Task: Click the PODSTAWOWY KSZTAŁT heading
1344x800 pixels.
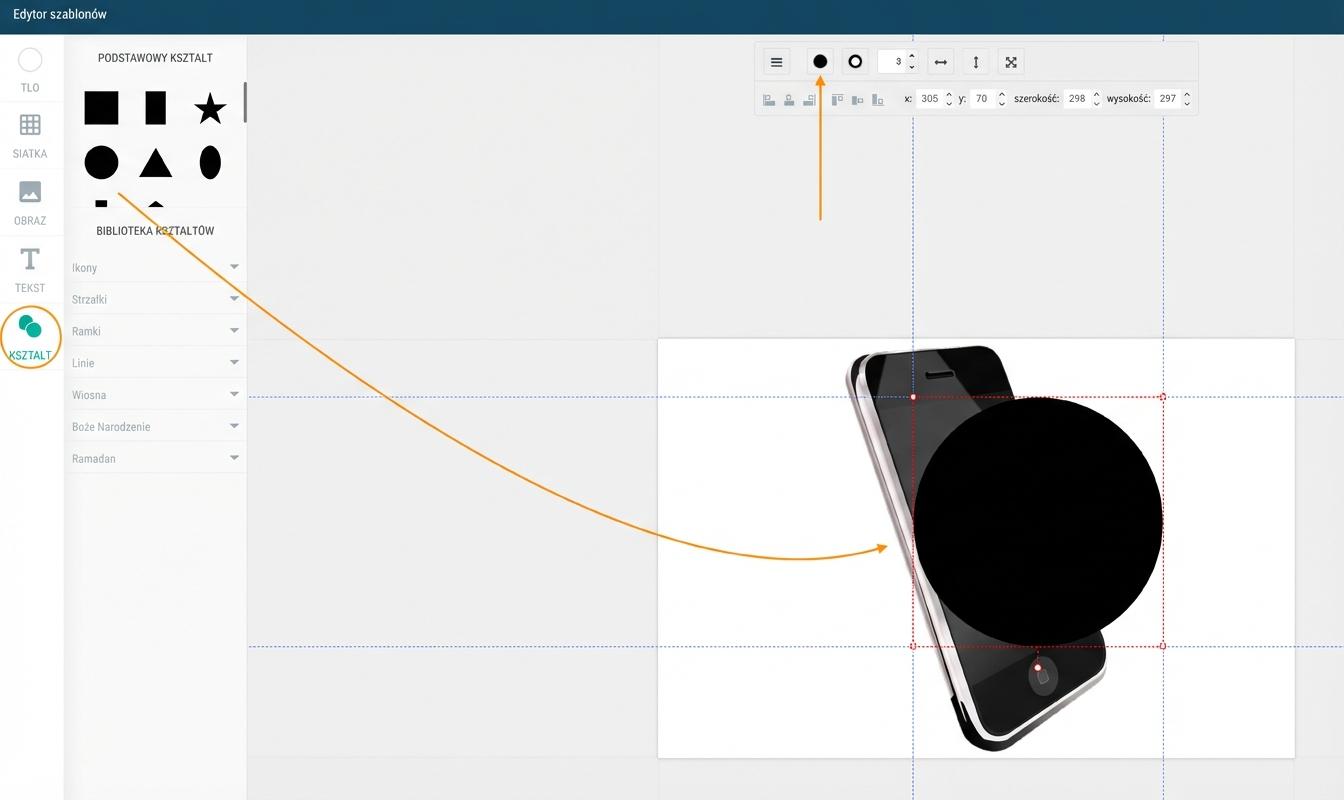Action: click(x=155, y=58)
